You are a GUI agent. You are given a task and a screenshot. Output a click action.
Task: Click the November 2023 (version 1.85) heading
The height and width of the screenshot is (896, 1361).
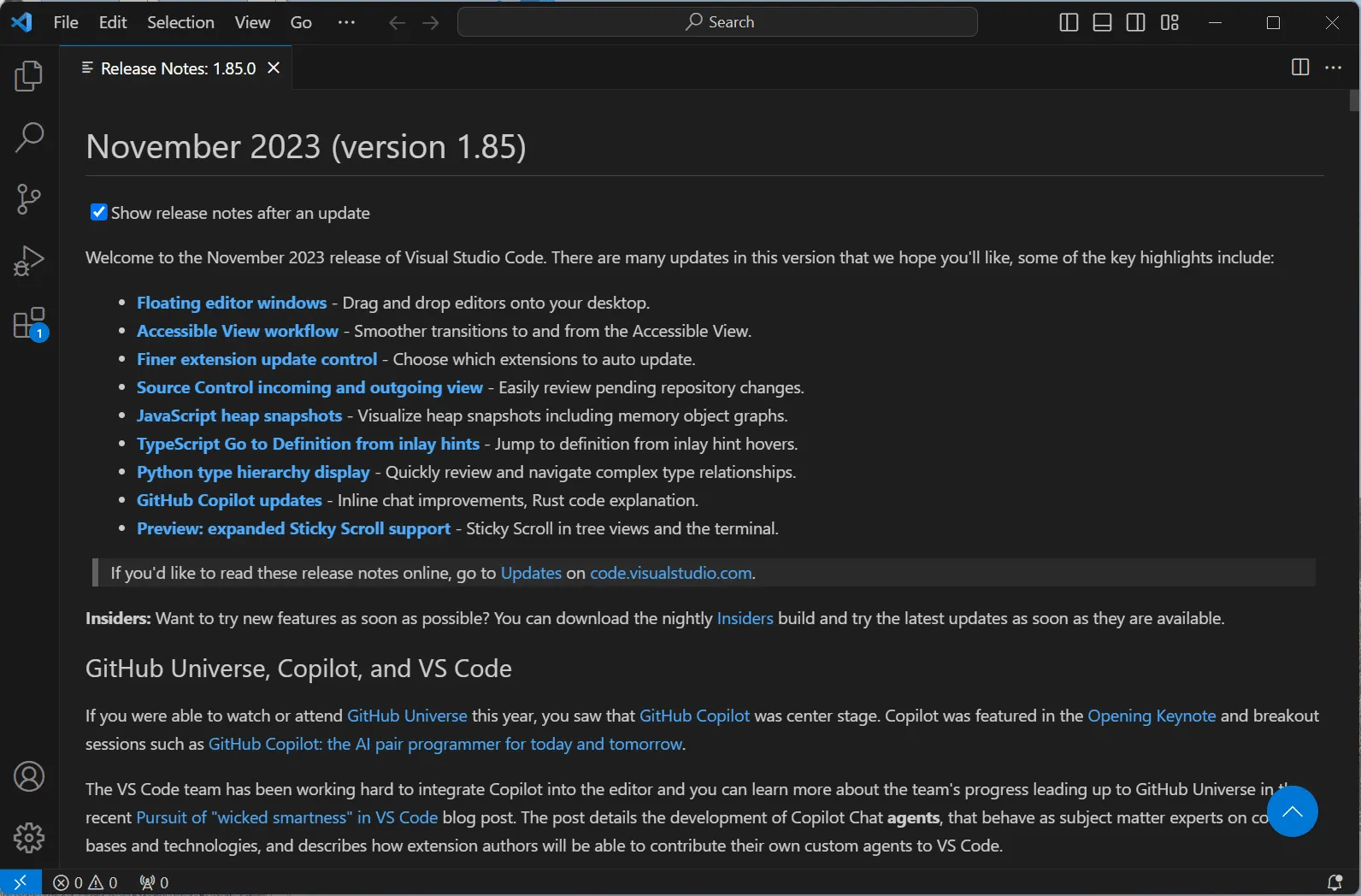(306, 147)
